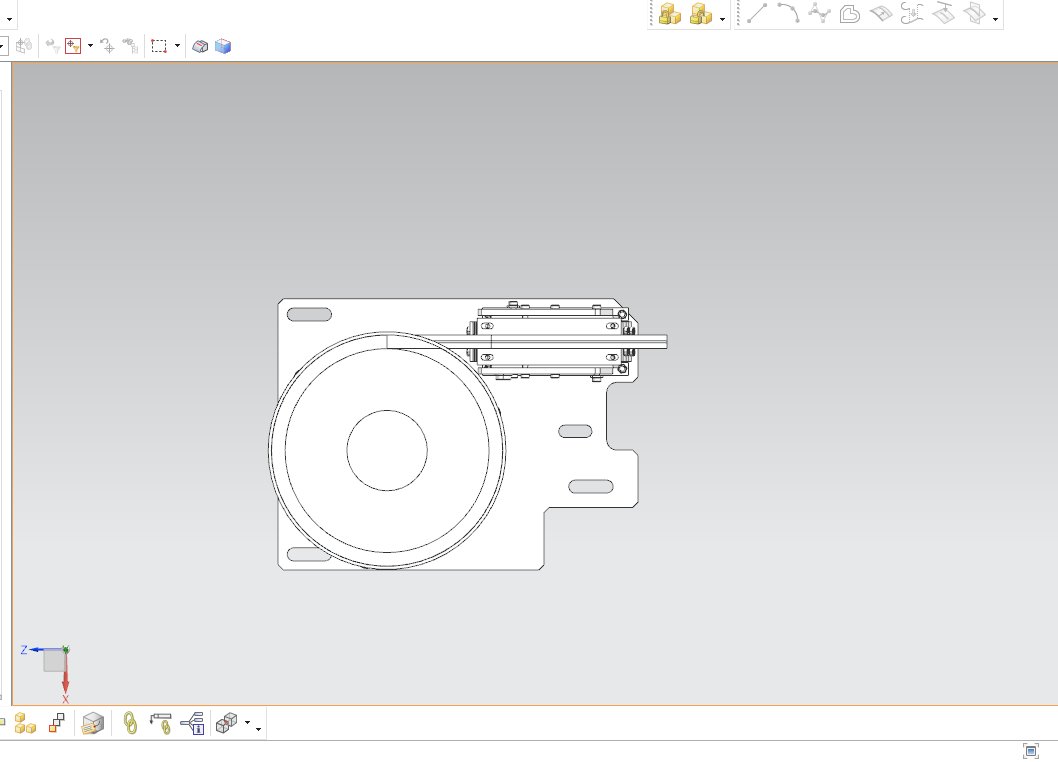Screen dimensions: 1058x762
Task: Click the grey cube of the view triad
Action: [x=54, y=661]
